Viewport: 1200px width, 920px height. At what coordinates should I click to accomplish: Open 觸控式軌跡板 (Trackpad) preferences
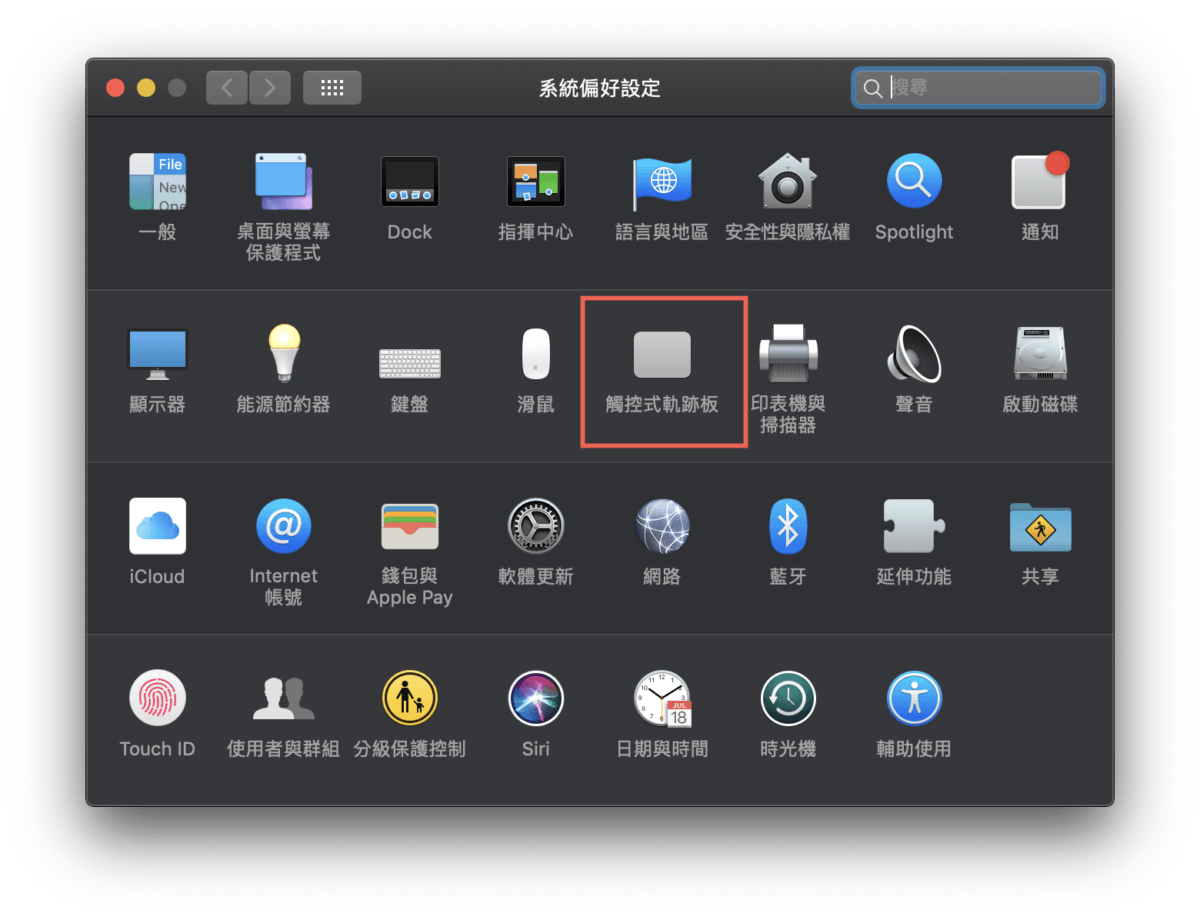(662, 354)
